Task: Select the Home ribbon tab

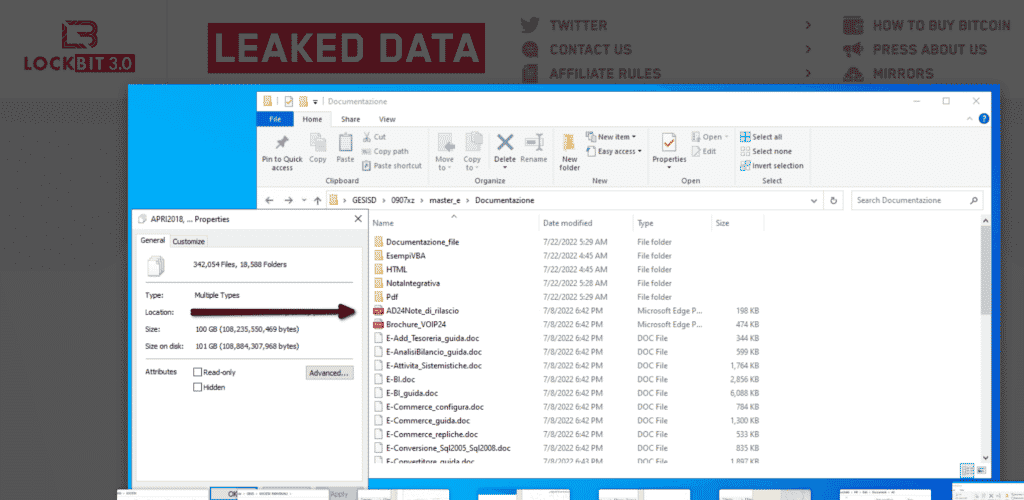Action: (x=312, y=119)
